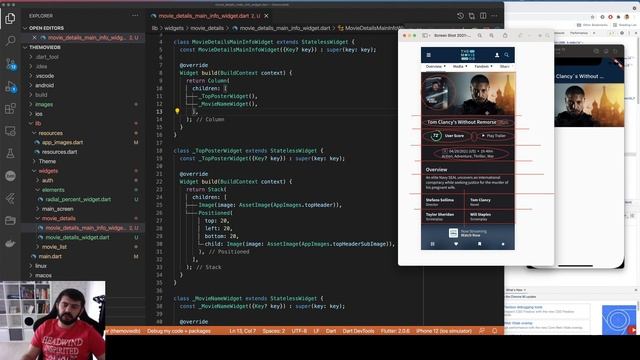Screen dimensions: 640x360
Task: Click the feedback icon in status bar
Action: 482,331
